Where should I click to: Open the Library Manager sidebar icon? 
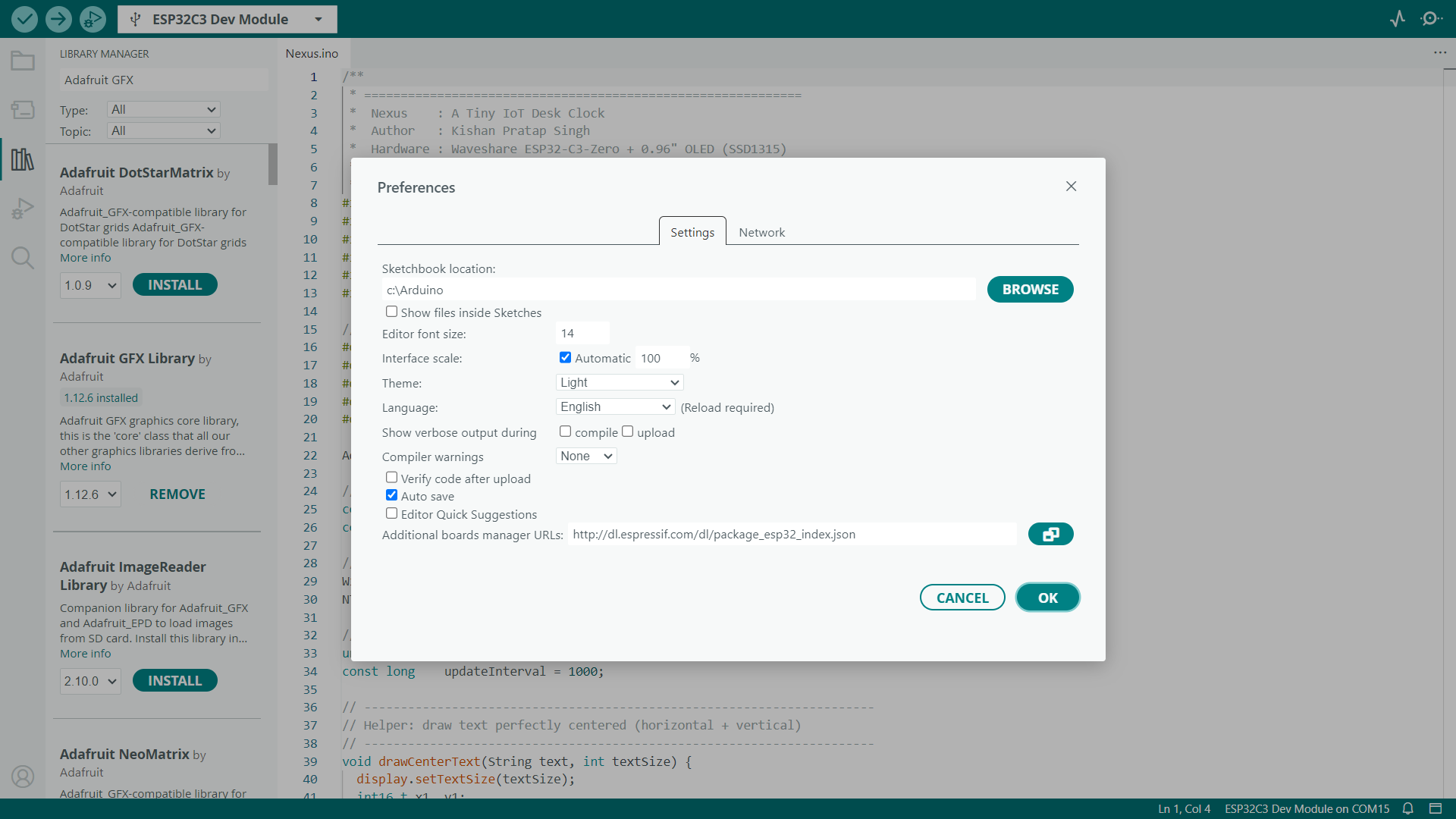pyautogui.click(x=23, y=159)
